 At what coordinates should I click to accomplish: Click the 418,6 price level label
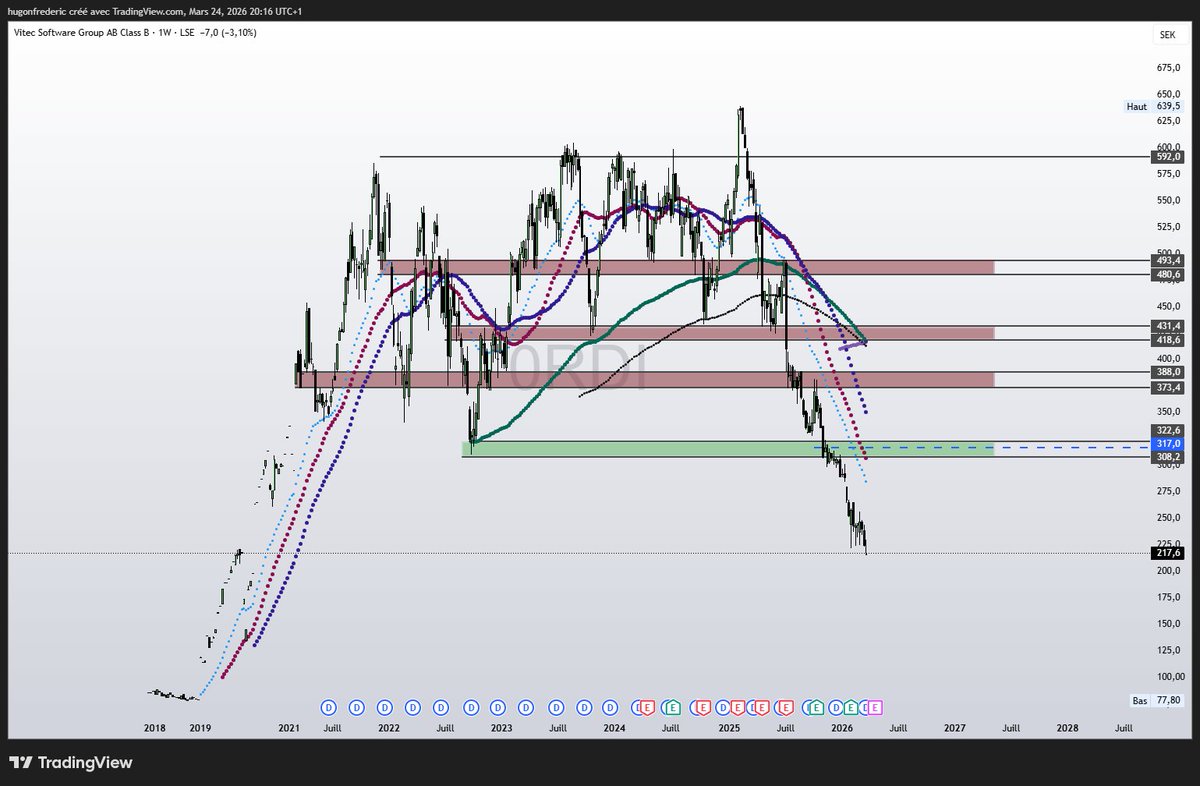(1169, 340)
